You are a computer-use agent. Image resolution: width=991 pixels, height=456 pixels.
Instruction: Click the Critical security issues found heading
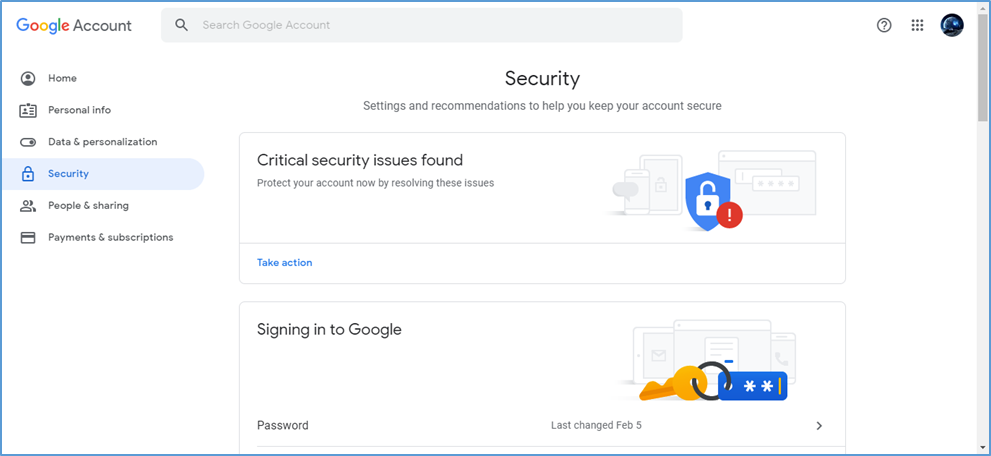[360, 160]
